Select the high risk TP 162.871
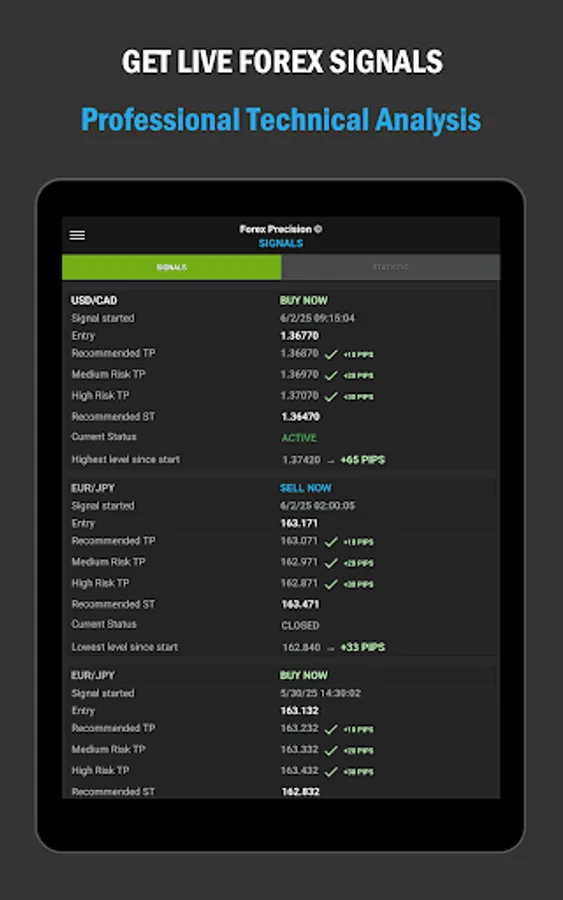Viewport: 563px width, 900px height. pos(299,583)
